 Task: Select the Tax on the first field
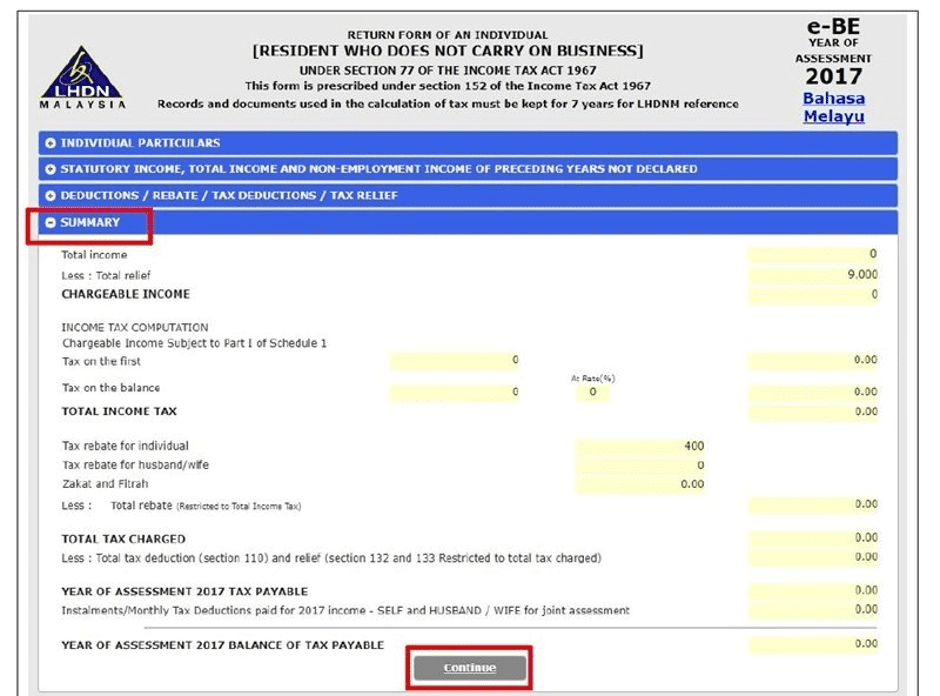coord(455,360)
